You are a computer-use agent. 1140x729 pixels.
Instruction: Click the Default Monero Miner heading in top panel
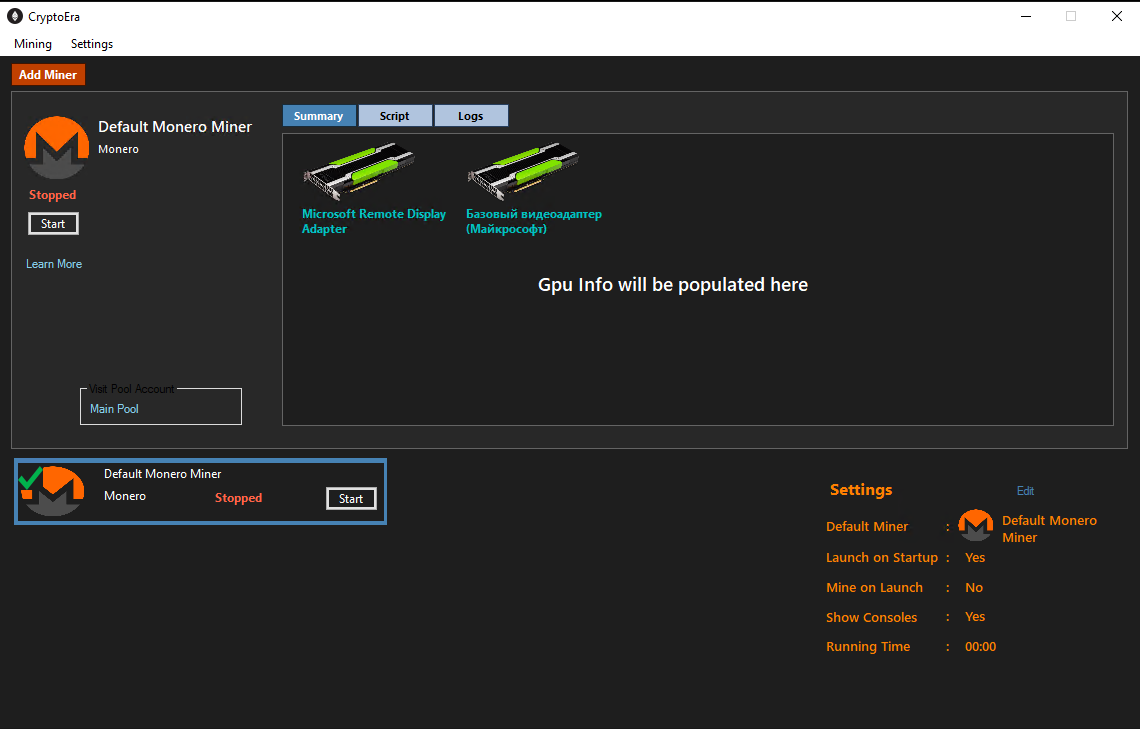(174, 126)
